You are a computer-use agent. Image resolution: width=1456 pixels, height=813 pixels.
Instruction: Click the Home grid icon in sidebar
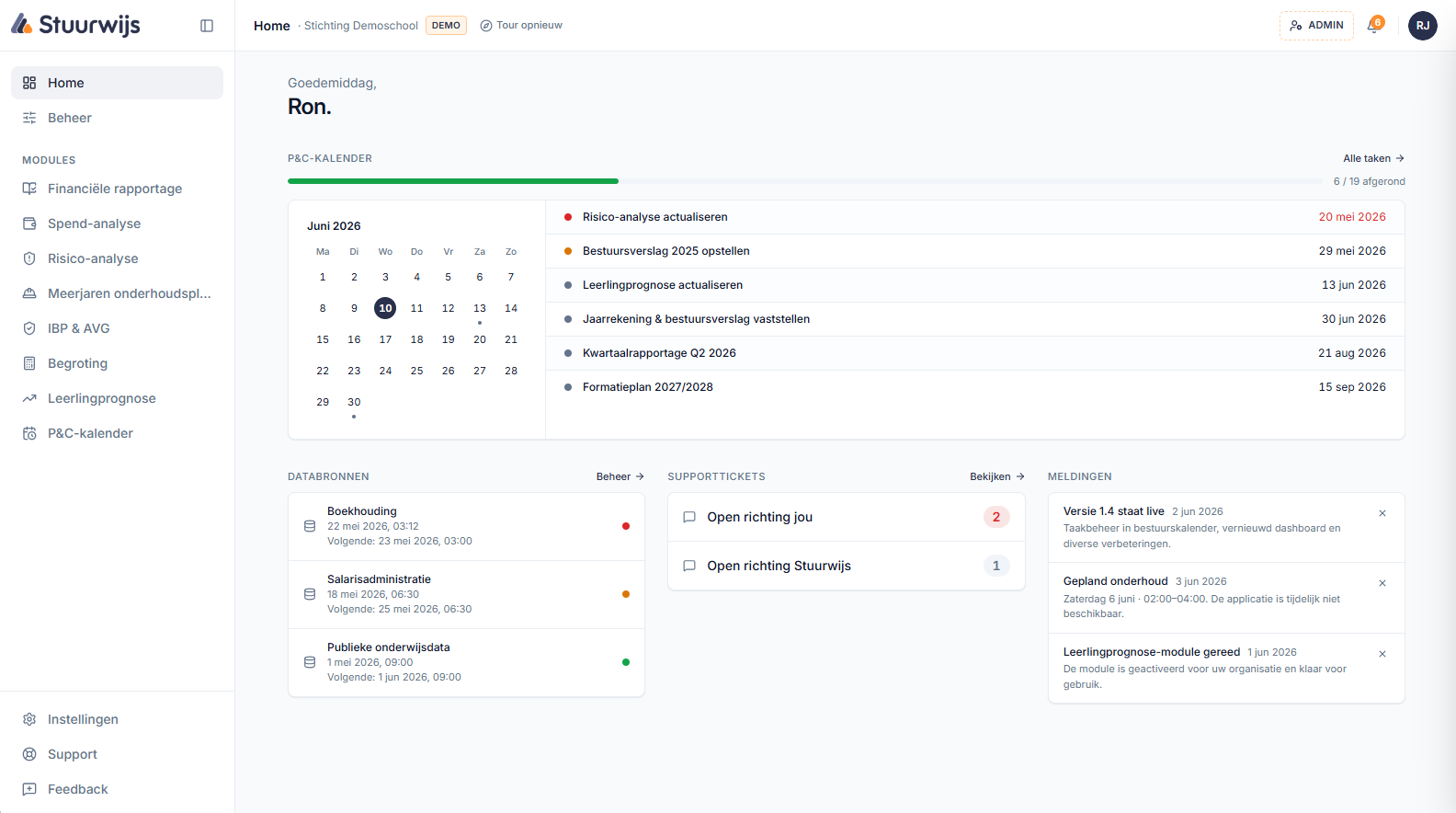click(x=29, y=83)
